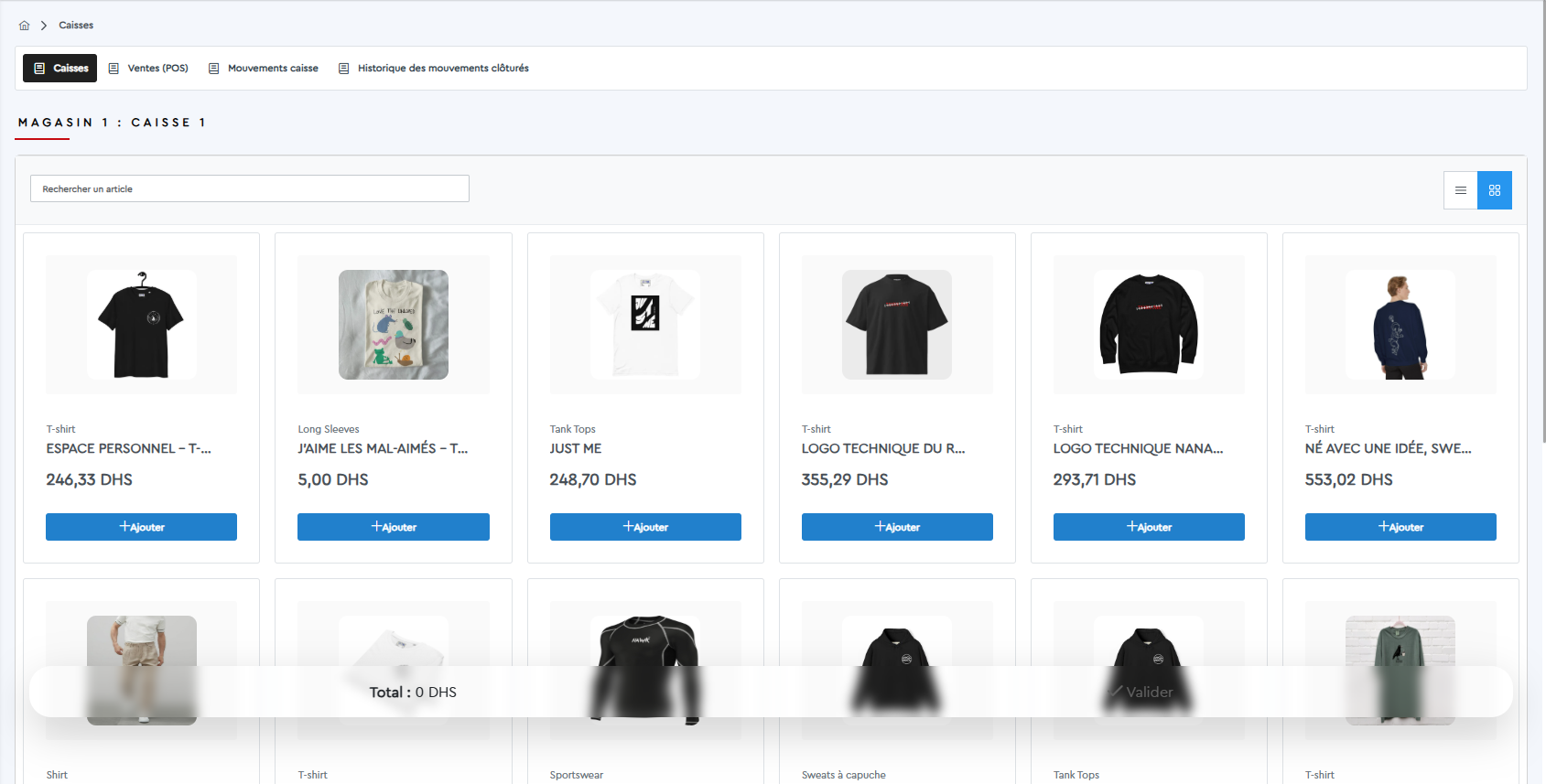The image size is (1546, 784).
Task: Click Sweats à capuche category label
Action: pyautogui.click(x=844, y=775)
